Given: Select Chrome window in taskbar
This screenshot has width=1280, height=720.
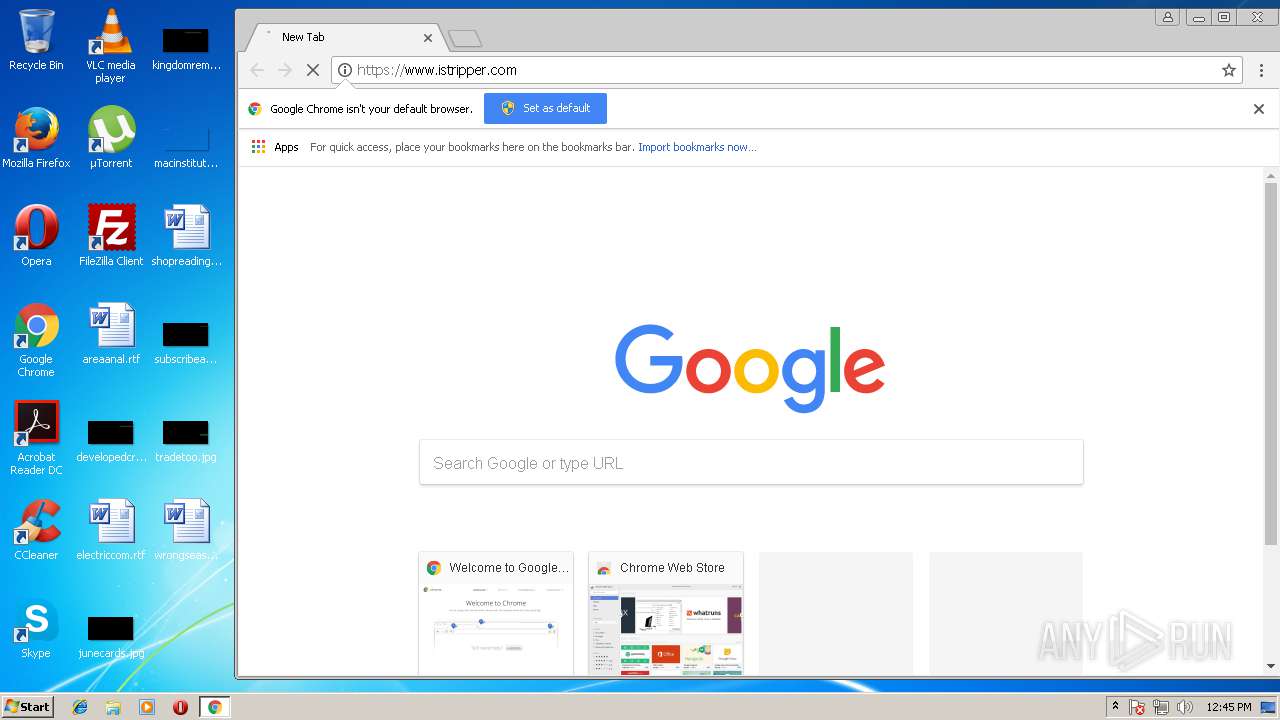Looking at the screenshot, I should [x=214, y=707].
